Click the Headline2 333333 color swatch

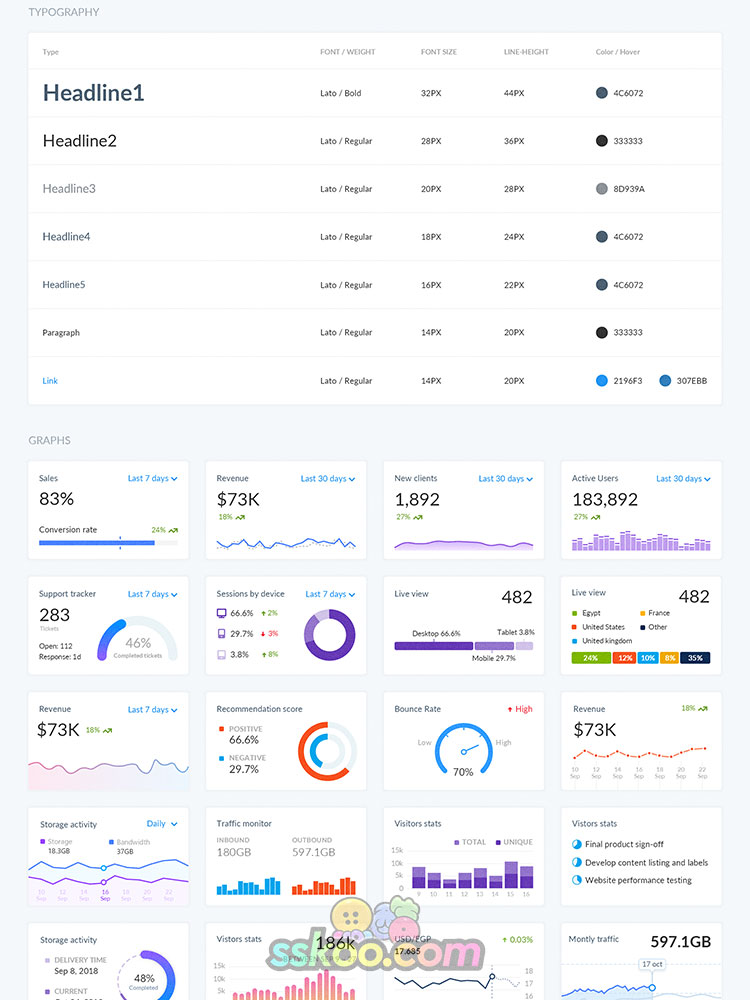coord(601,140)
